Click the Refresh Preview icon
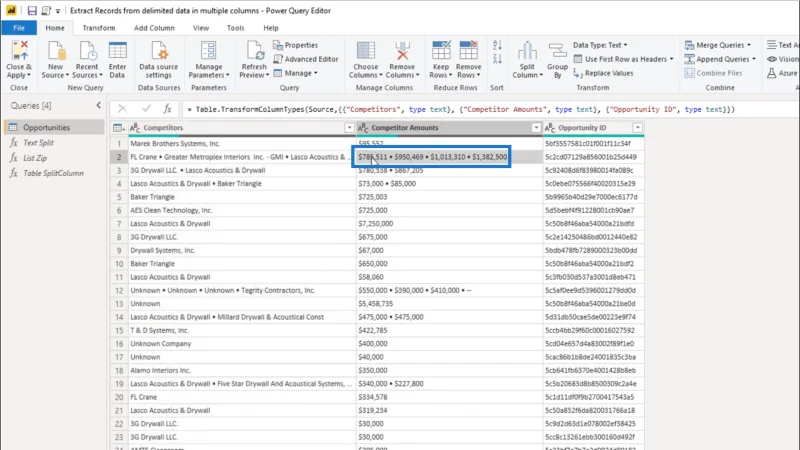 click(254, 51)
